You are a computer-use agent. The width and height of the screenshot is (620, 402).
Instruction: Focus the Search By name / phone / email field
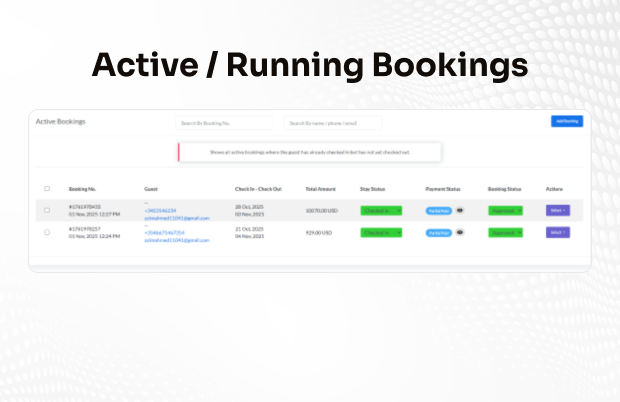(333, 123)
